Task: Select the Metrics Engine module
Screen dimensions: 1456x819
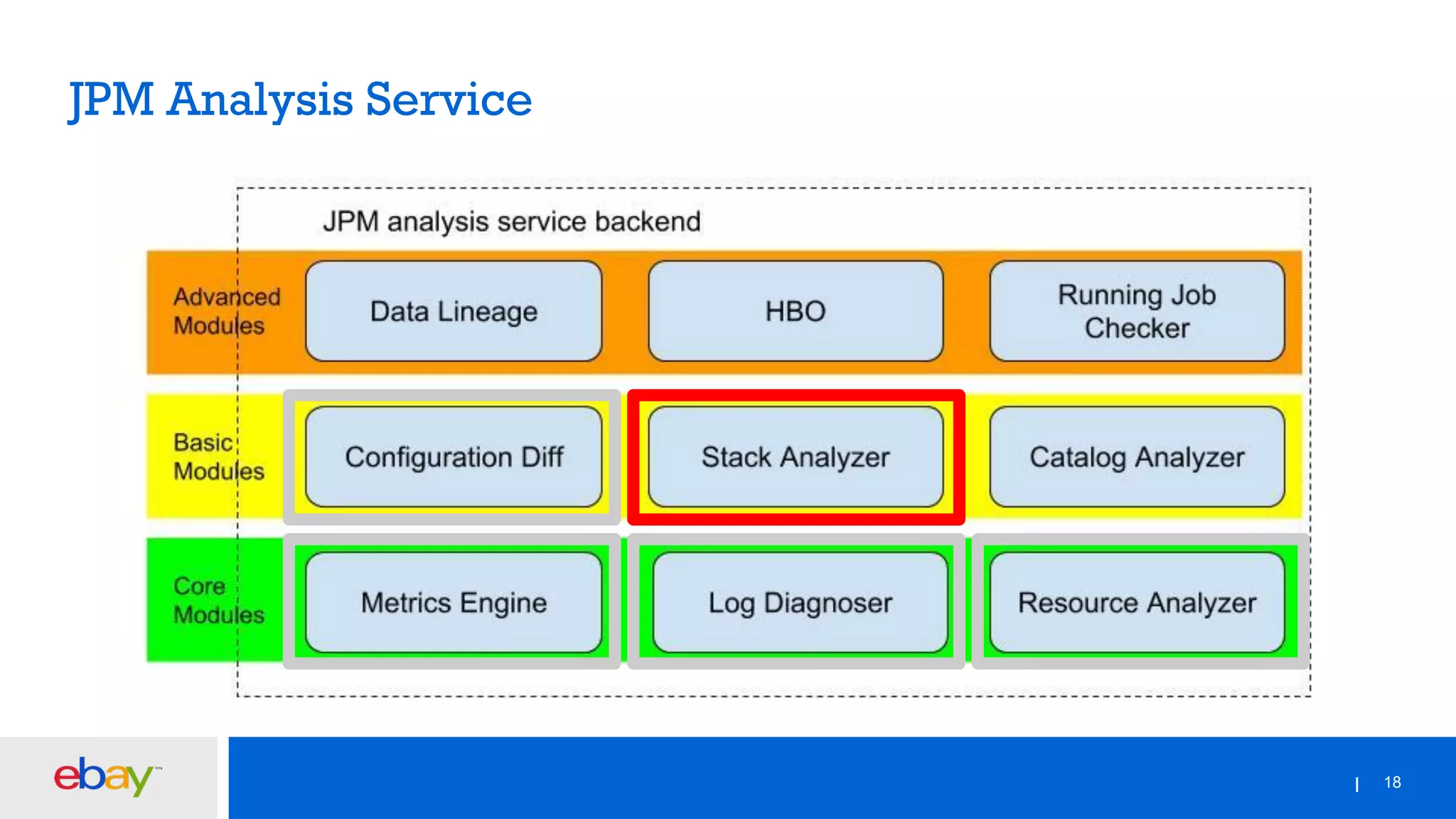Action: click(454, 603)
